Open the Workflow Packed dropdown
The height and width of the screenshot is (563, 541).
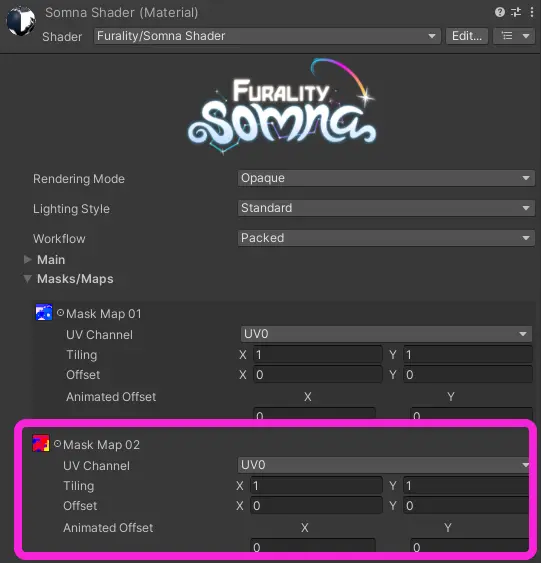[x=386, y=238]
